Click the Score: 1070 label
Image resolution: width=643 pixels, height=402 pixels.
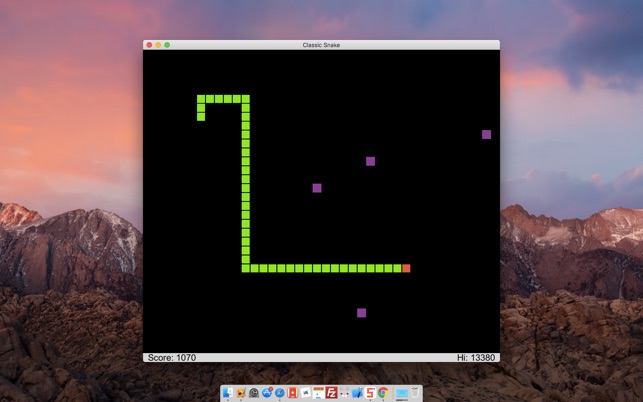(x=172, y=357)
